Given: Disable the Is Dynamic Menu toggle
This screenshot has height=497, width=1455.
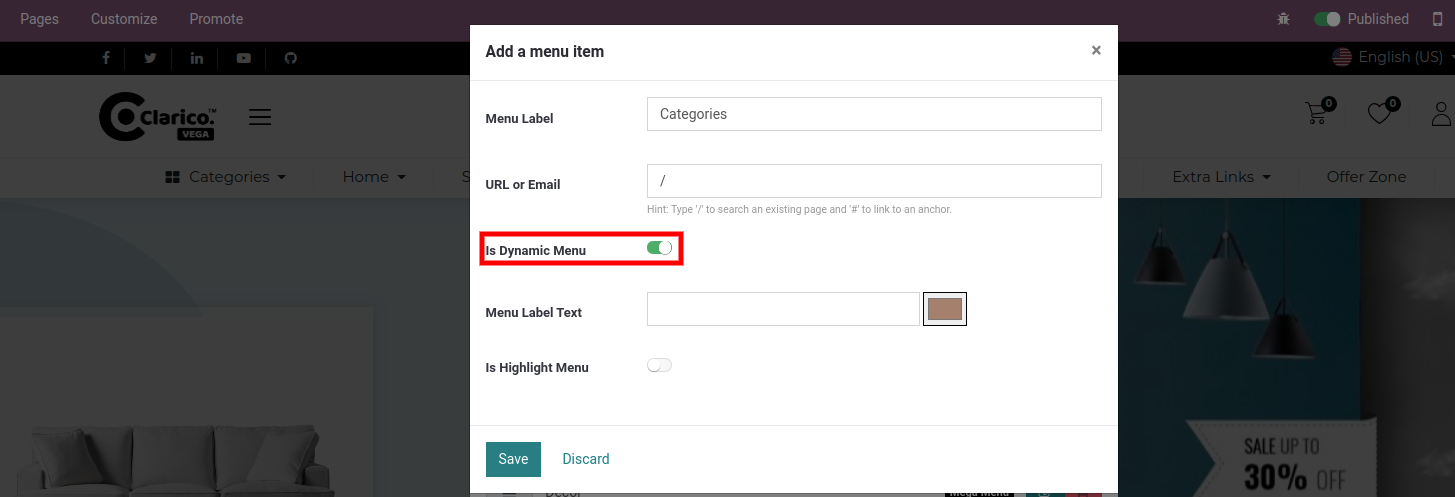Looking at the screenshot, I should (660, 248).
